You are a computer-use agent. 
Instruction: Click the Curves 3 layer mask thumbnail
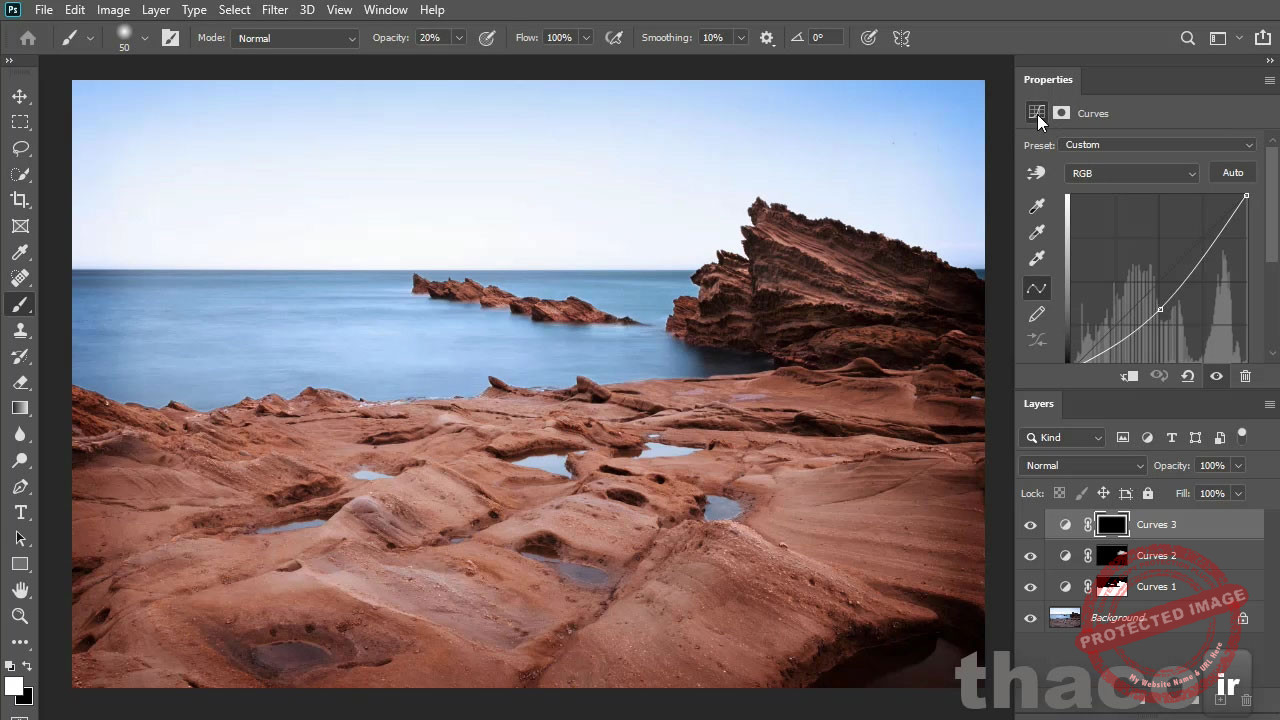click(1111, 525)
